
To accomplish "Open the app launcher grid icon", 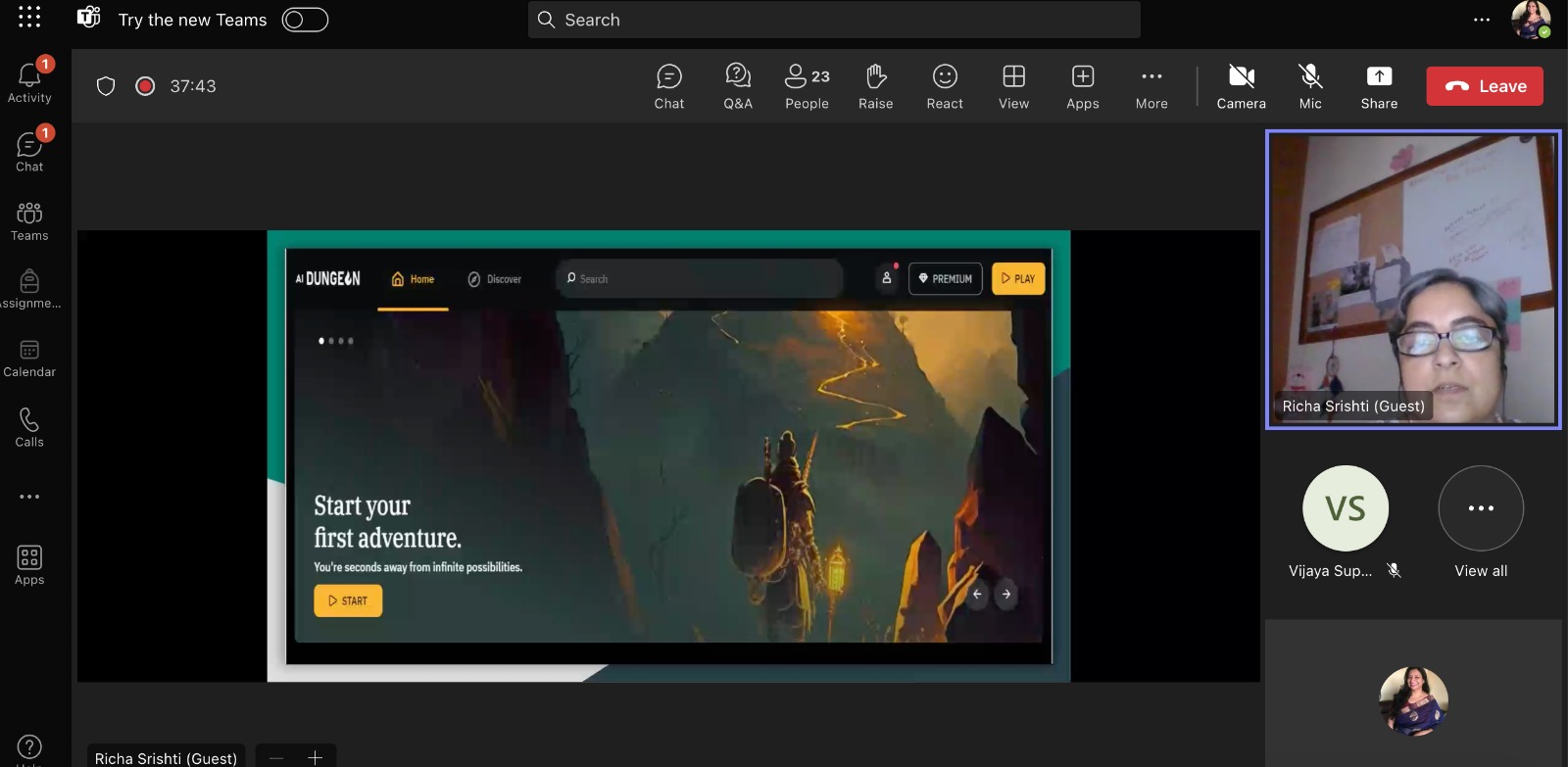I will (x=29, y=17).
